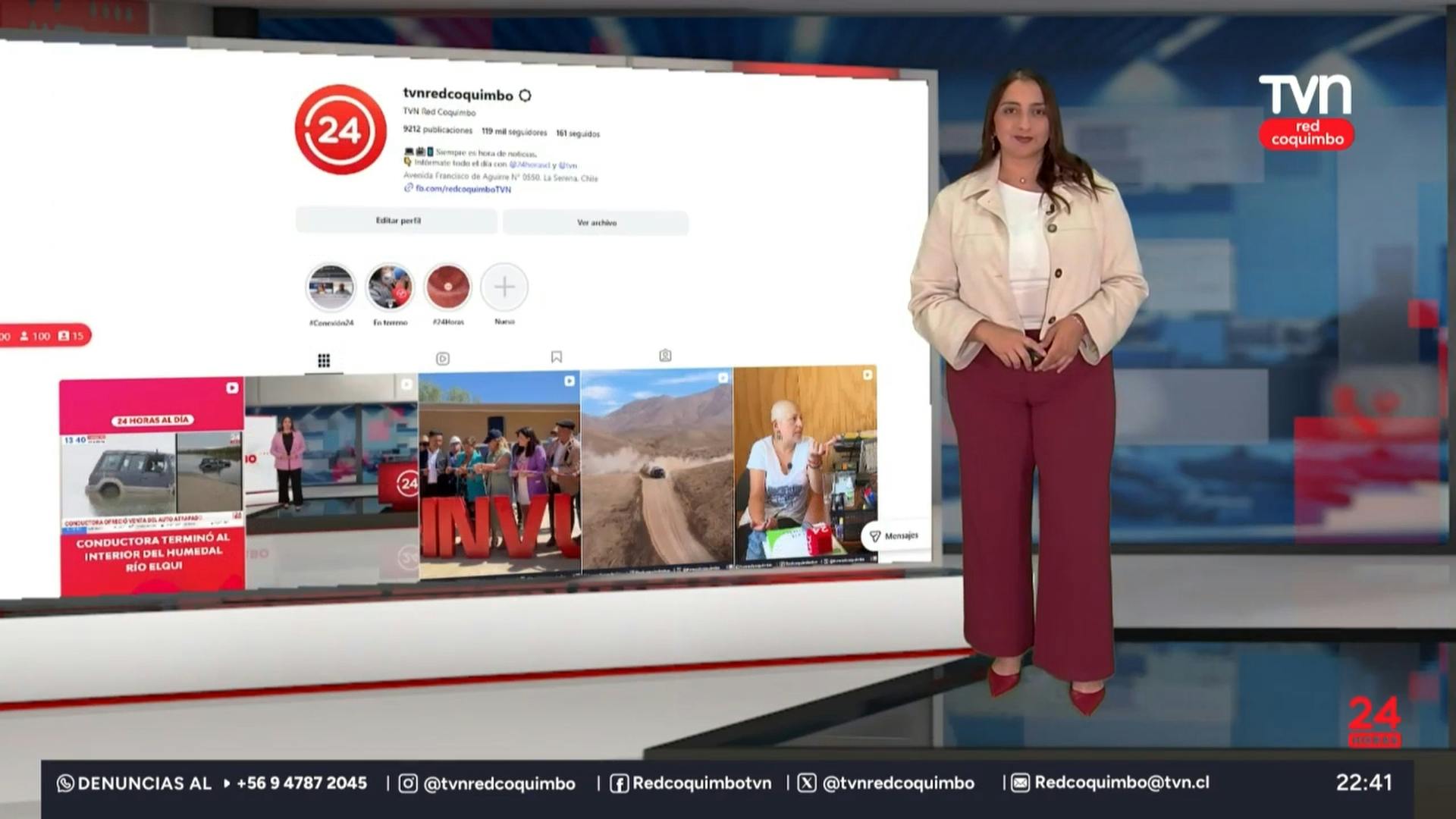
Task: Click the Facebook icon in the ticker
Action: (x=619, y=783)
